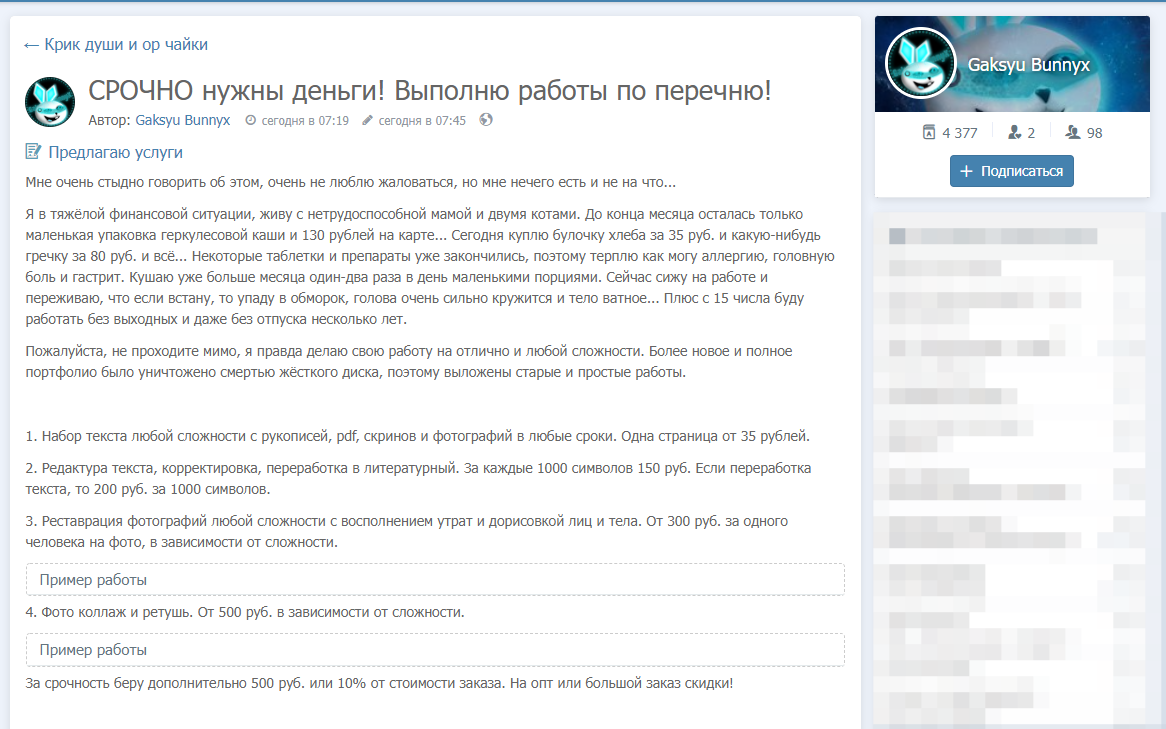Click the clock icon before сегодня в 07:19
Viewport: 1166px width, 729px height.
251,120
